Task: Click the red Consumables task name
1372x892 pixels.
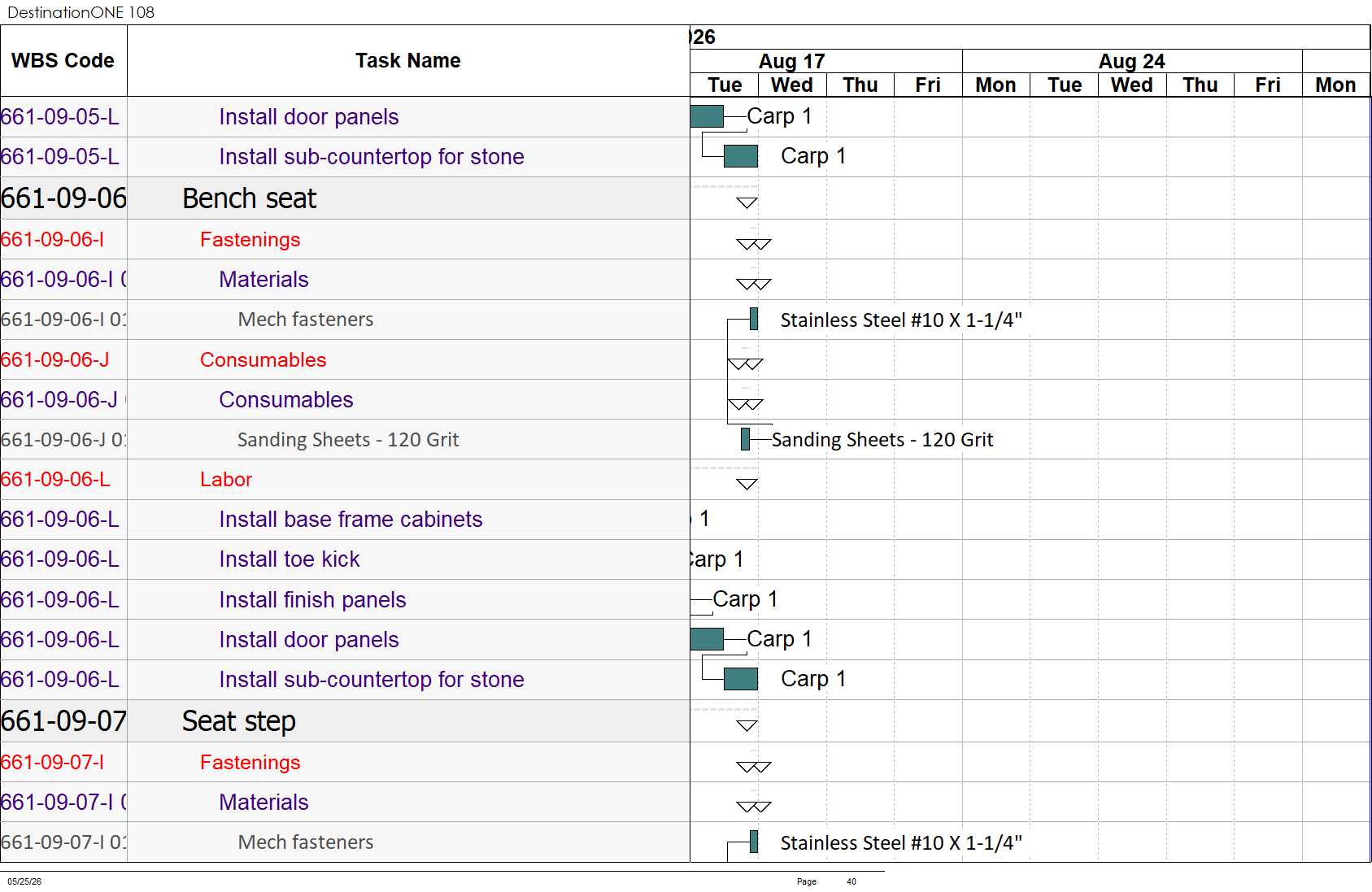Action: click(x=263, y=359)
